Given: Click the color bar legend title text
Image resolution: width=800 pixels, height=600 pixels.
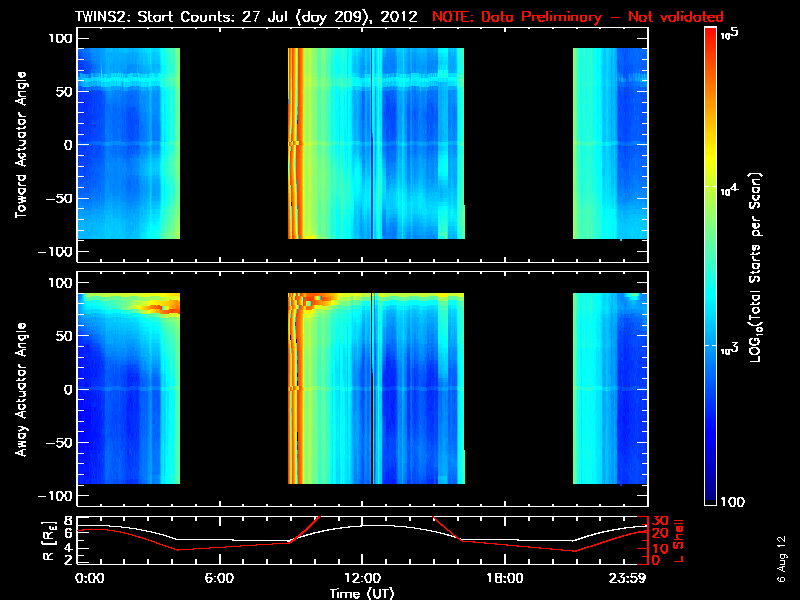Looking at the screenshot, I should coord(755,267).
